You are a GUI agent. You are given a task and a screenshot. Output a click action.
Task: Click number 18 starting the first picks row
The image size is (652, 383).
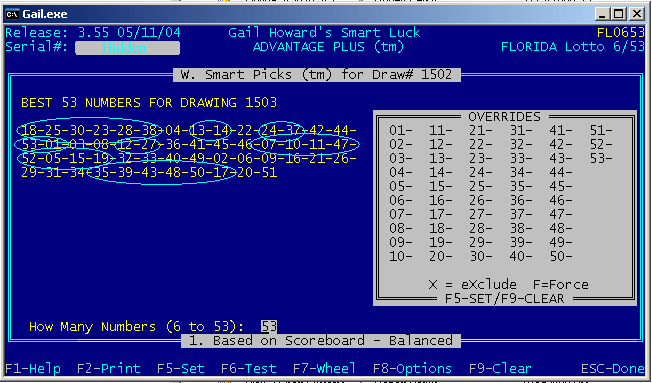(29, 131)
